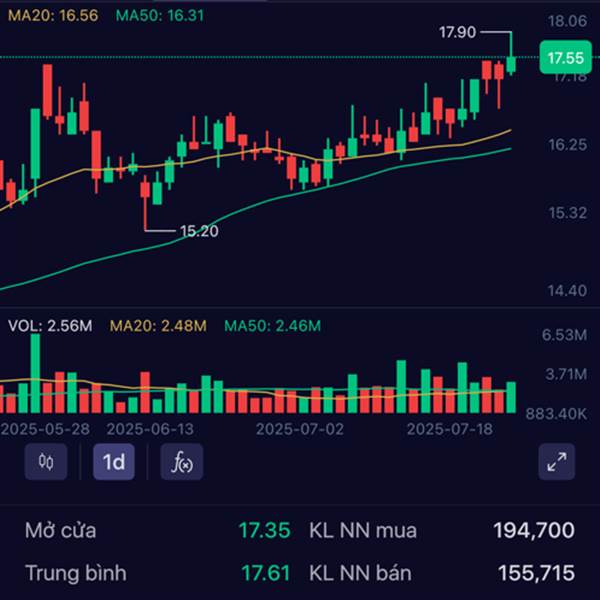This screenshot has width=600, height=600.
Task: Click the 16.25 price axis label
Action: pos(567,145)
